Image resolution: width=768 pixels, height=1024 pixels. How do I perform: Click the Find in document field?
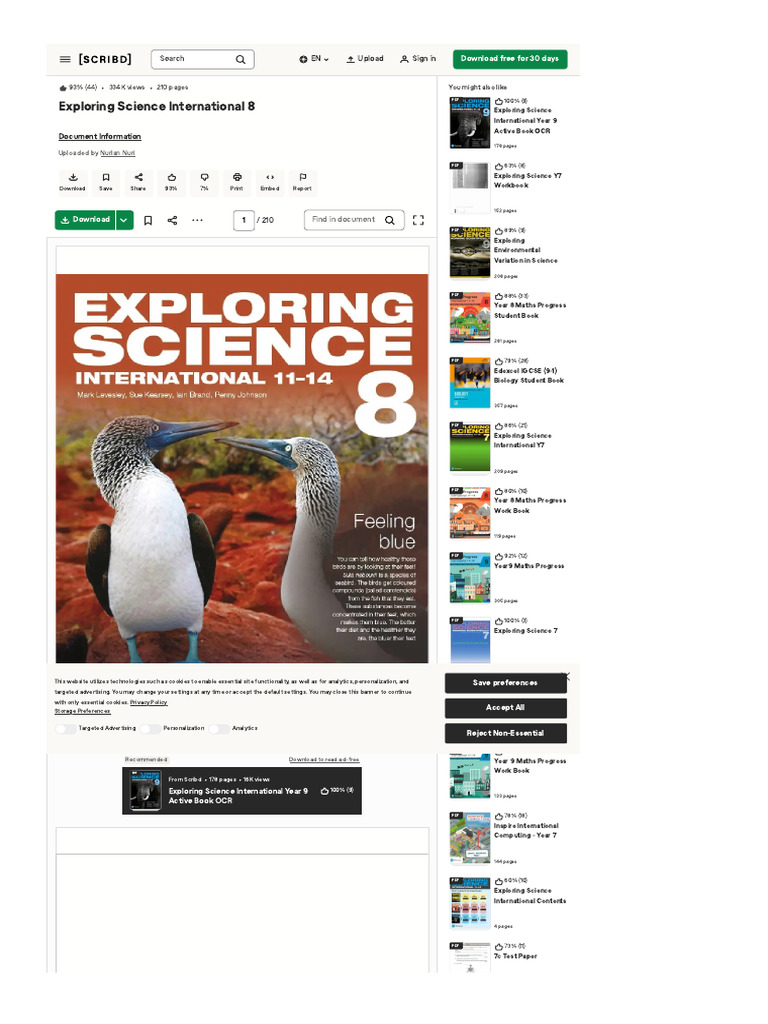tap(354, 220)
